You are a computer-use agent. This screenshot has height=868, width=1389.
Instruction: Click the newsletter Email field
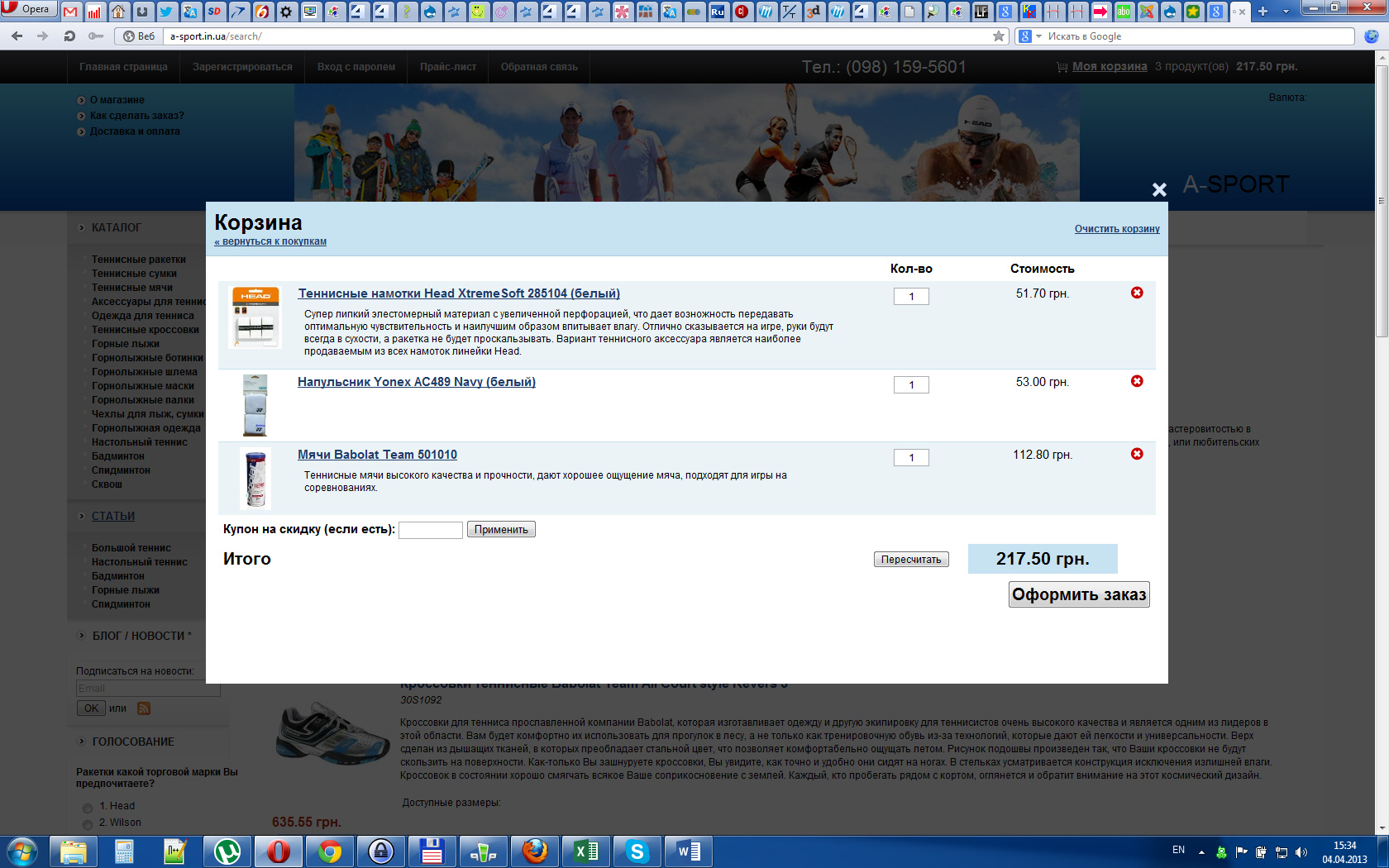(148, 689)
